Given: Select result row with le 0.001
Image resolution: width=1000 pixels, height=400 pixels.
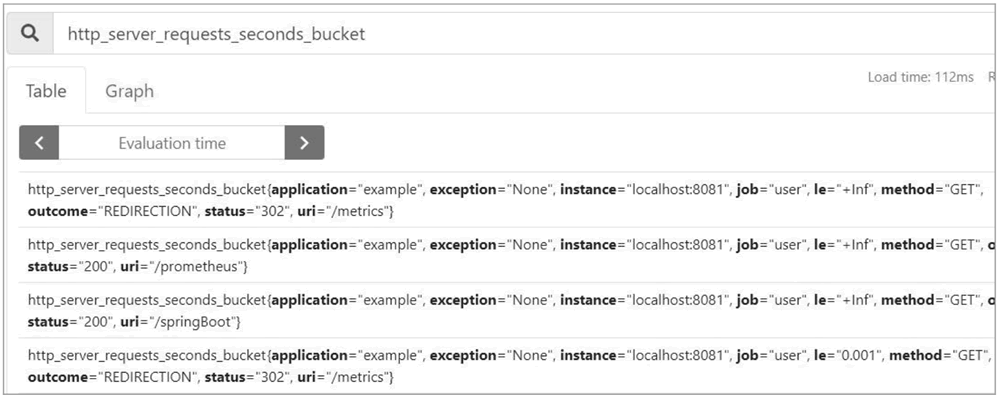Looking at the screenshot, I should (x=507, y=366).
